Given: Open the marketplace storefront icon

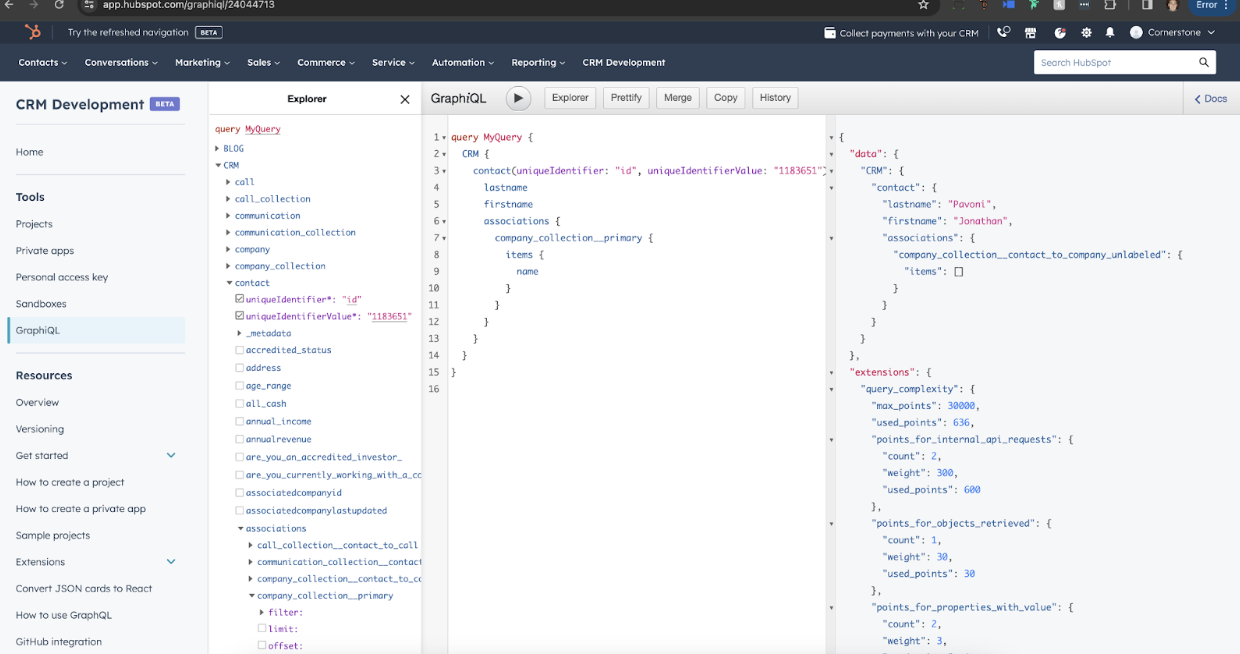Looking at the screenshot, I should tap(1031, 32).
